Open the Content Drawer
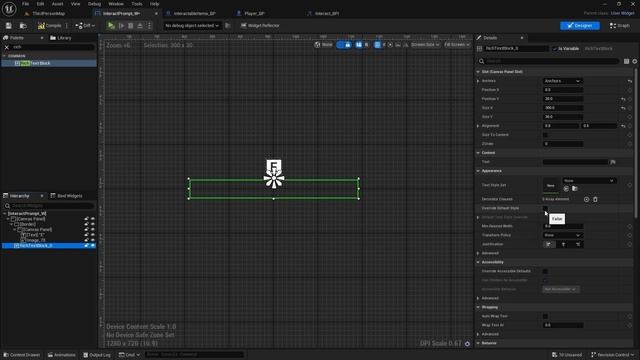The width and height of the screenshot is (640, 360). [x=22, y=355]
